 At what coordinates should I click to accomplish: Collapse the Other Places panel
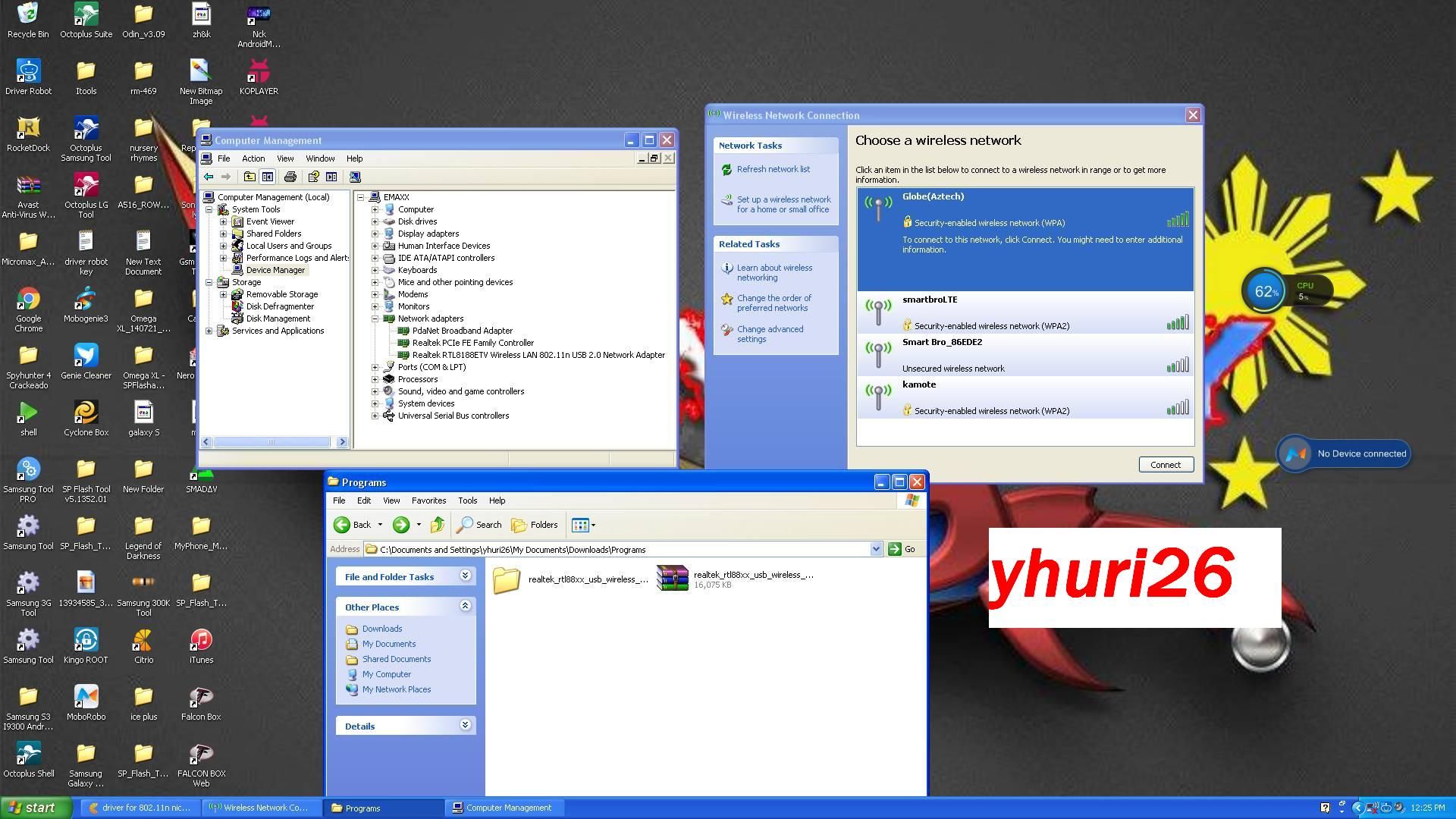click(x=466, y=607)
